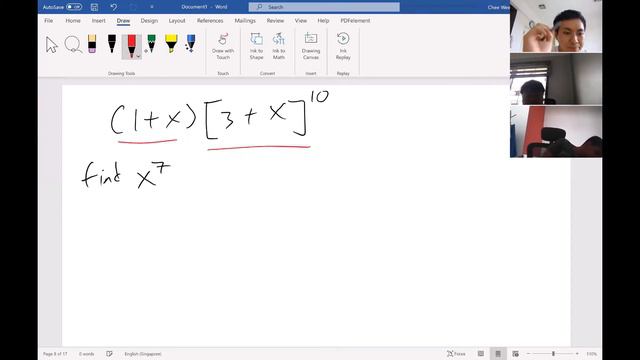
Task: Switch to Print Layout view
Action: pyautogui.click(x=498, y=354)
